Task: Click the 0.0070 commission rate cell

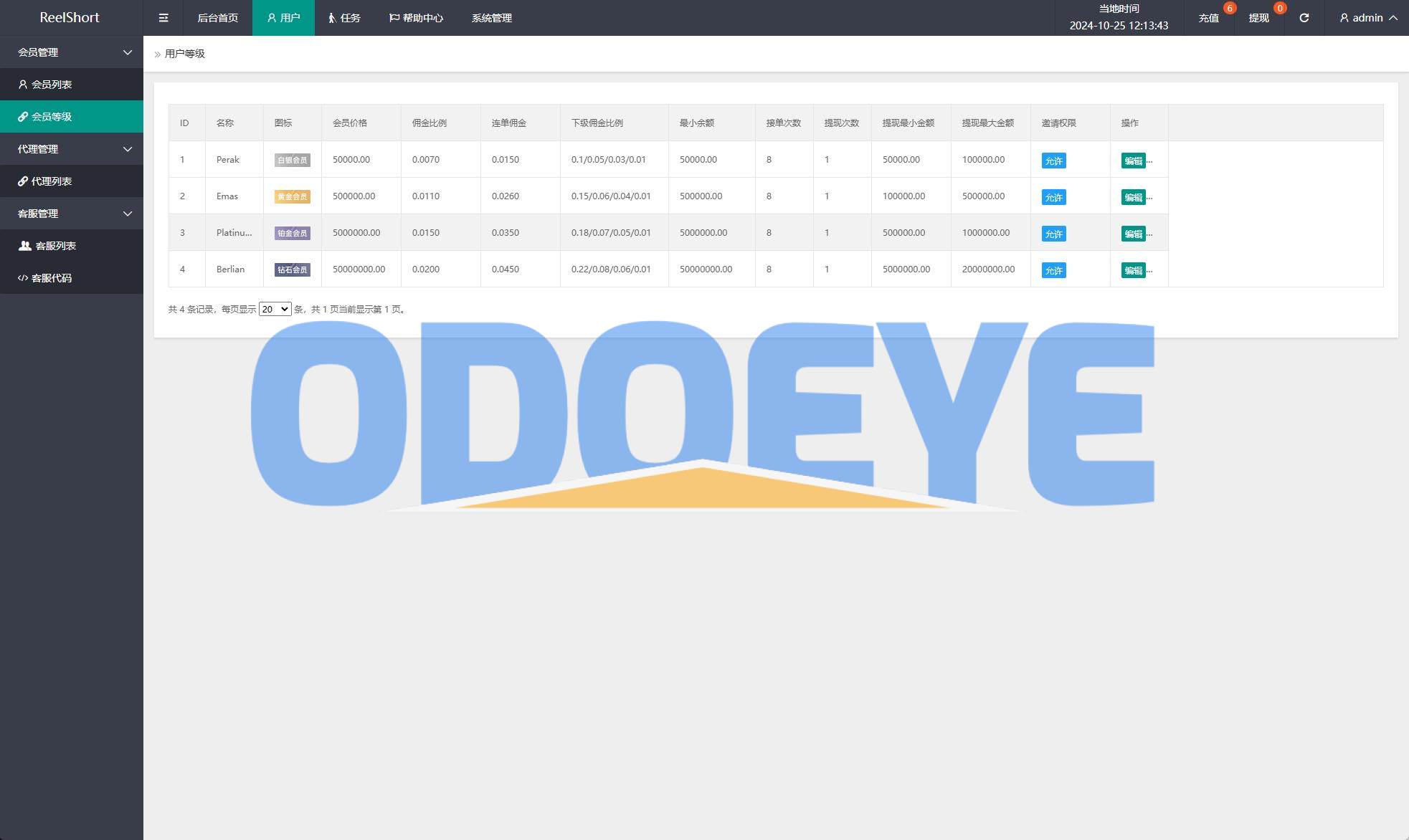Action: (441, 159)
